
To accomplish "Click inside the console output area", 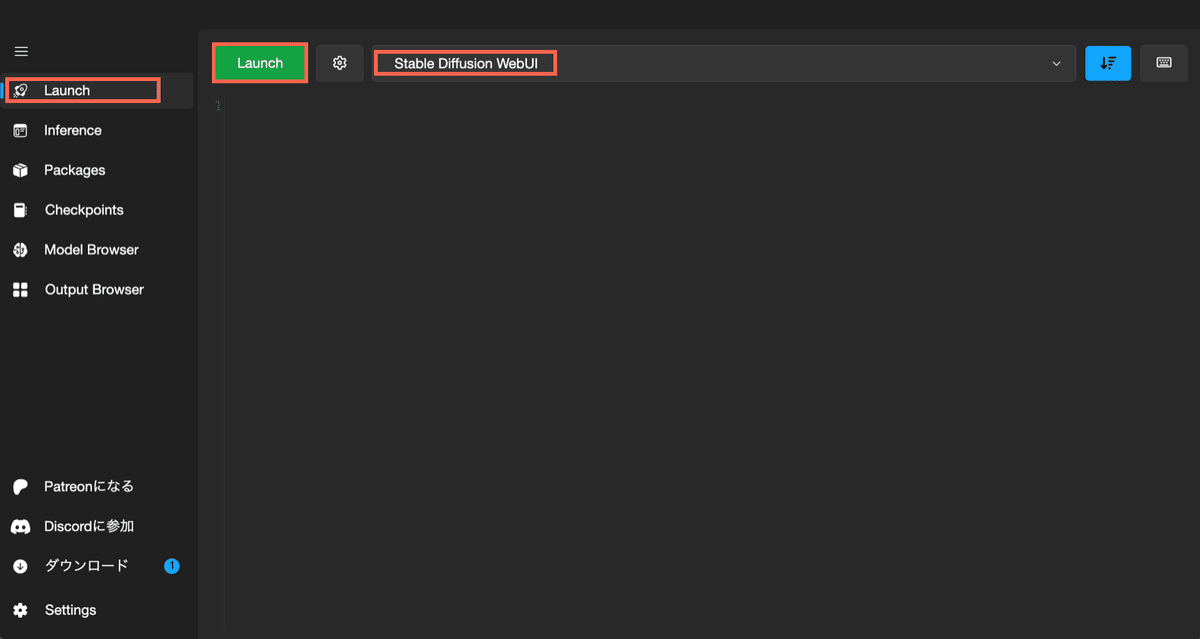I will pos(700,350).
